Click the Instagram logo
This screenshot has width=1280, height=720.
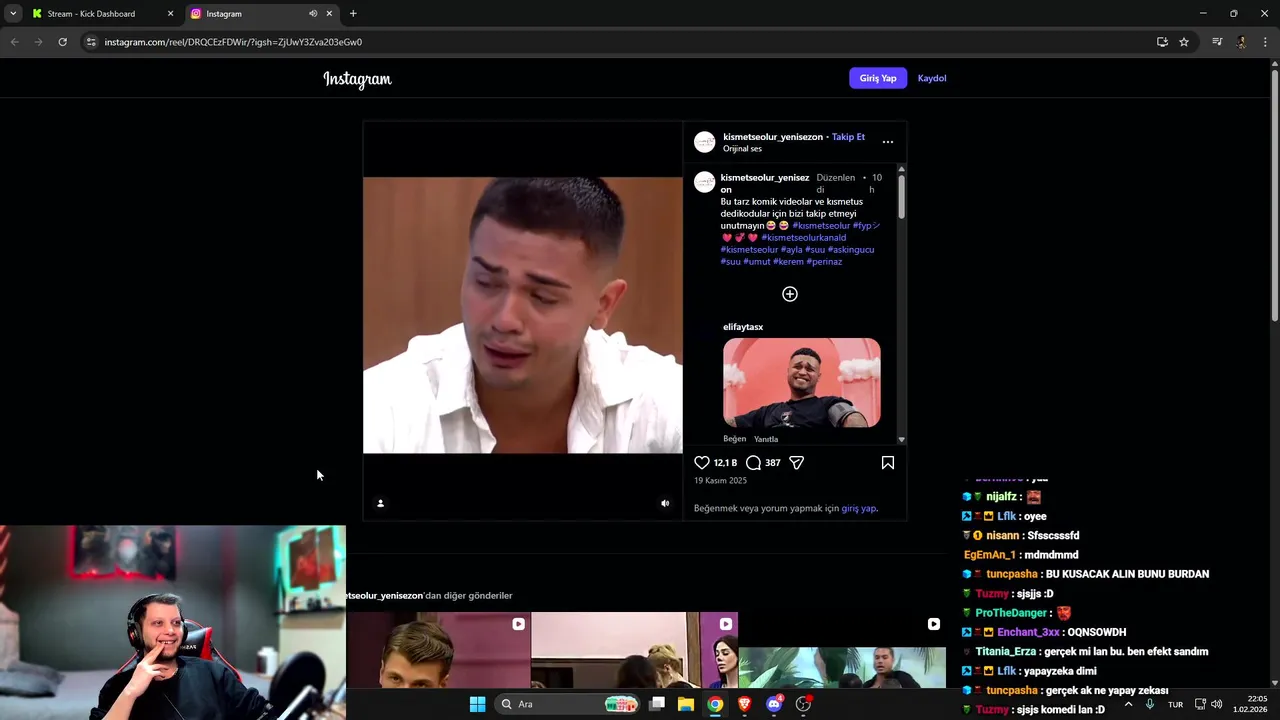coord(357,79)
